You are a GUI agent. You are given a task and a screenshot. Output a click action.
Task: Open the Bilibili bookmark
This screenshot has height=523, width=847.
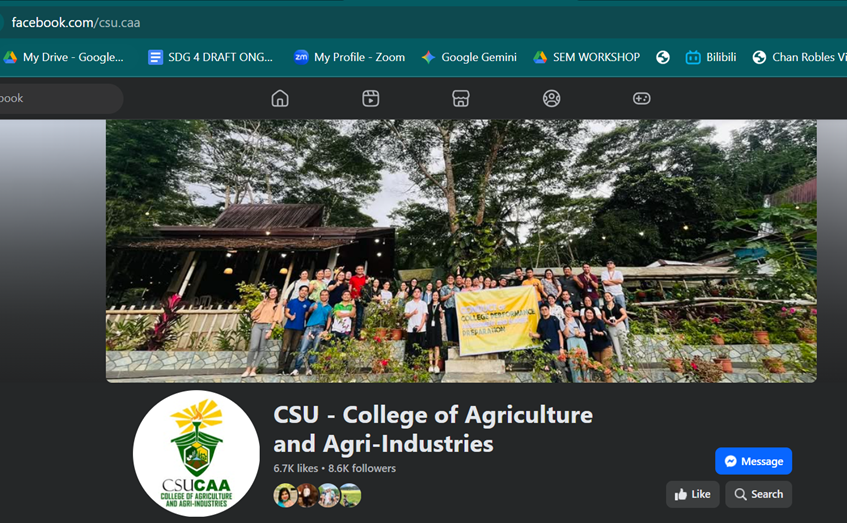pyautogui.click(x=711, y=57)
